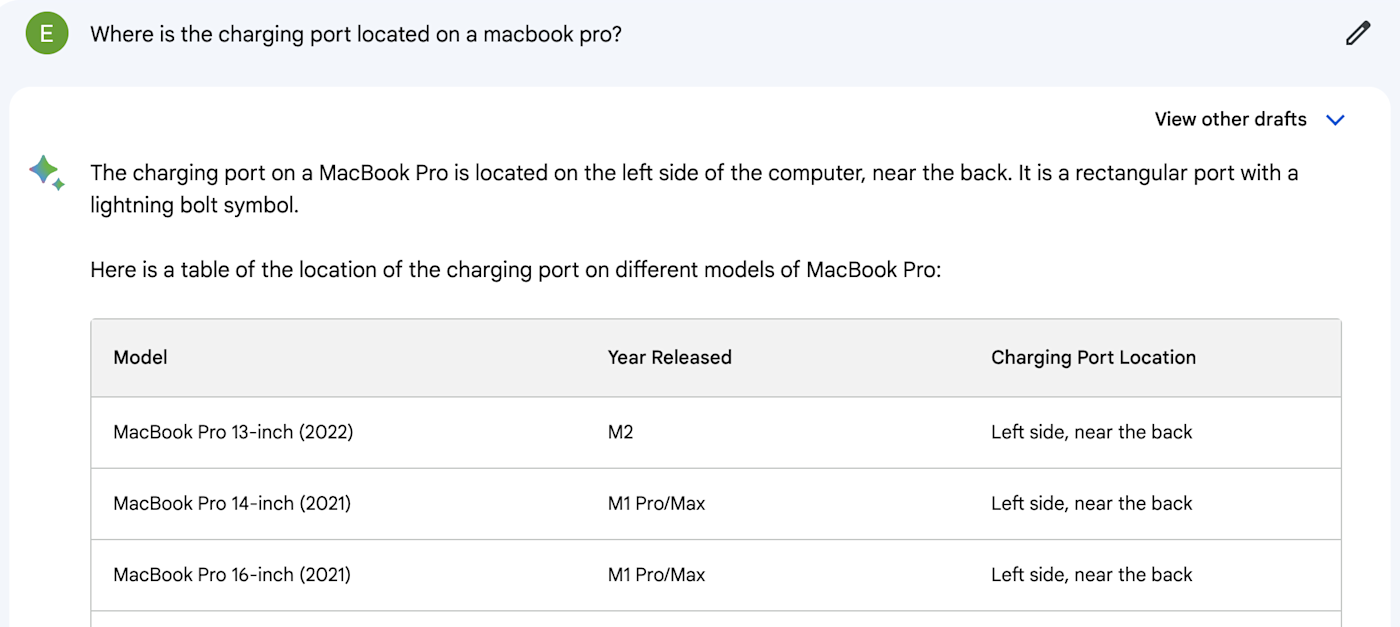Click the M2 cell in table

(x=620, y=432)
